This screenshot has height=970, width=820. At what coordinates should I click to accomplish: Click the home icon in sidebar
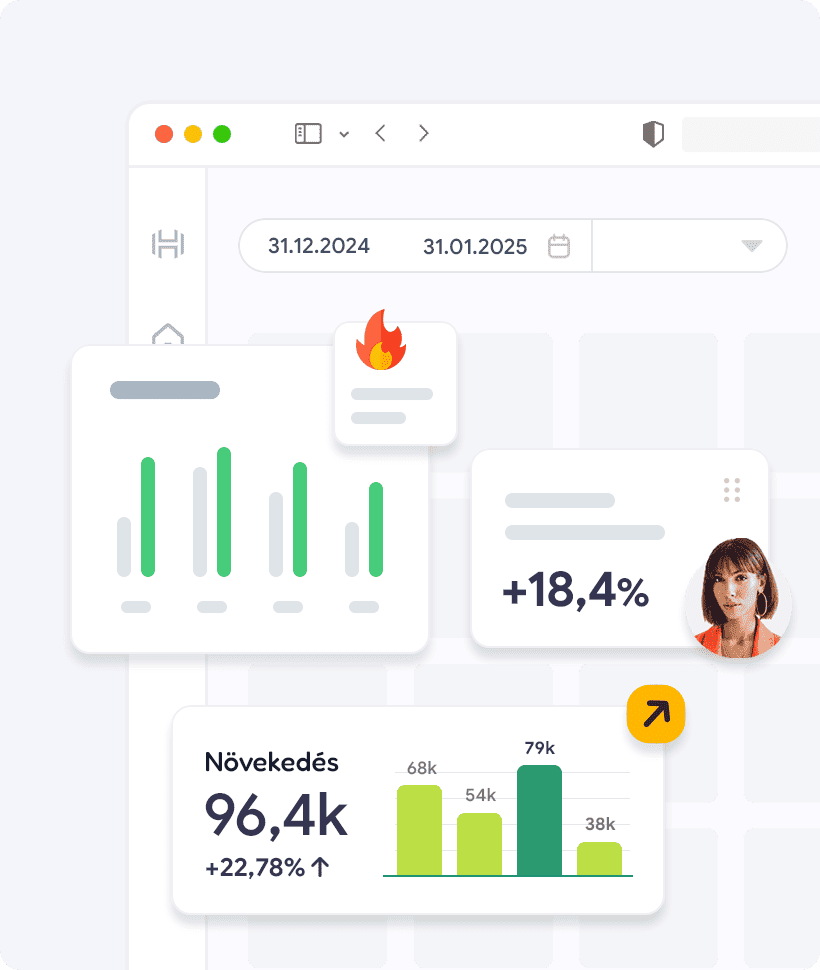(x=168, y=336)
